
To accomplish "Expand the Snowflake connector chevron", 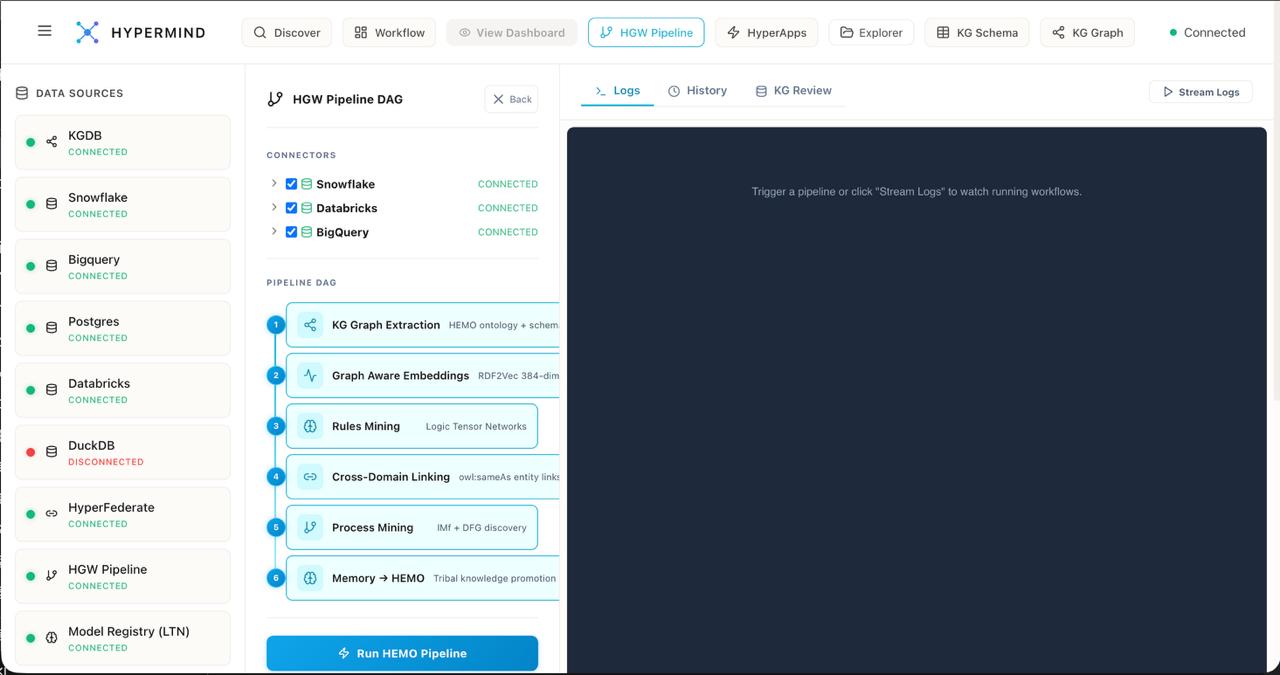I will 274,183.
